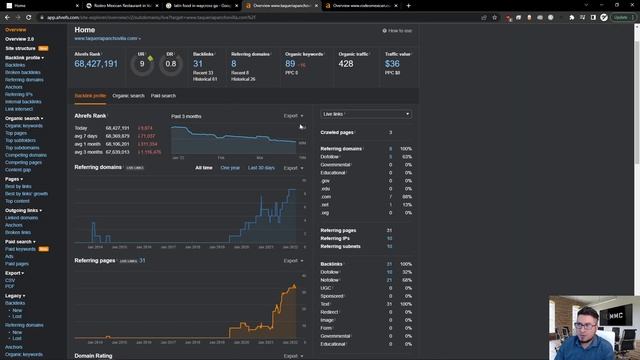
Task: Select the Organic search tab
Action: (128, 96)
